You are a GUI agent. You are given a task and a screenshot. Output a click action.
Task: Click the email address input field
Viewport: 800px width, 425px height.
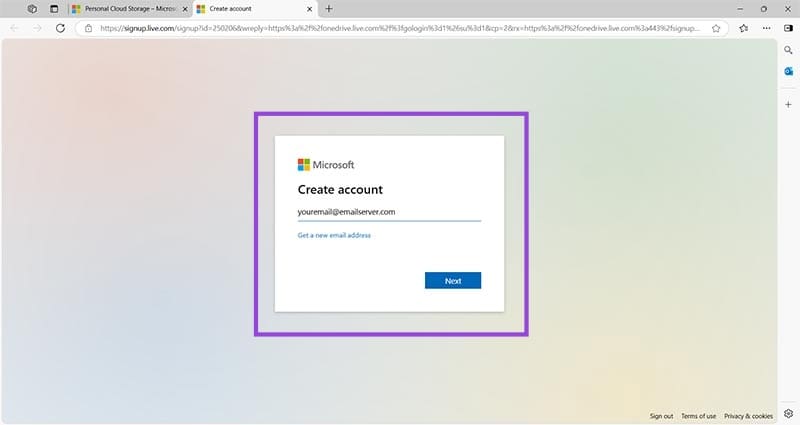coord(389,212)
